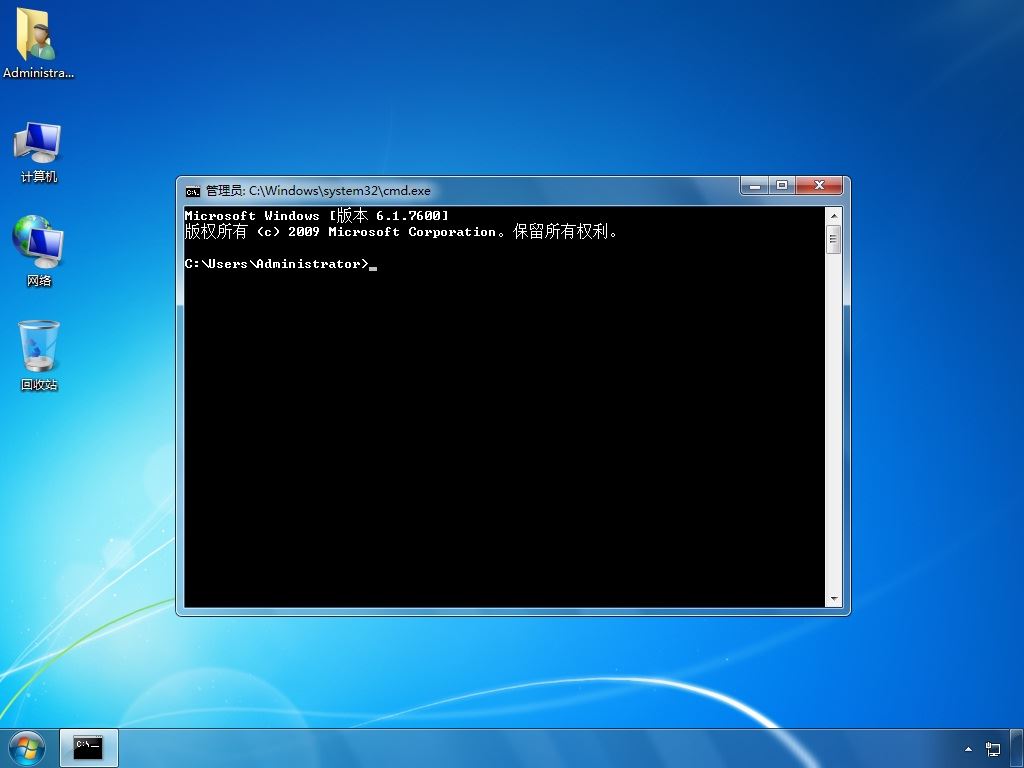This screenshot has width=1024, height=768.
Task: Click the network status tray icon
Action: pos(993,749)
